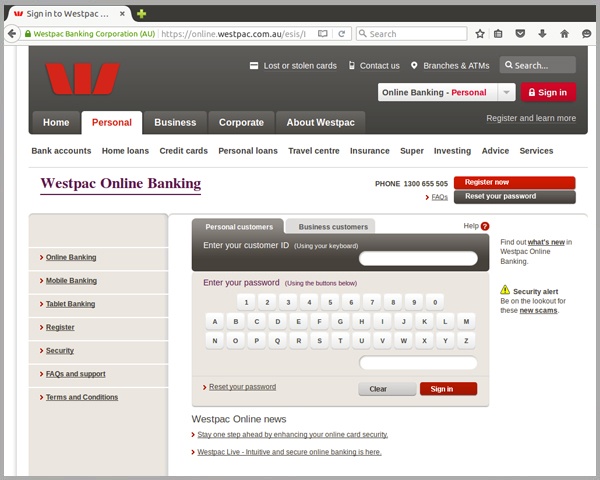The height and width of the screenshot is (480, 600).
Task: Open the About Westpac tab
Action: [321, 122]
